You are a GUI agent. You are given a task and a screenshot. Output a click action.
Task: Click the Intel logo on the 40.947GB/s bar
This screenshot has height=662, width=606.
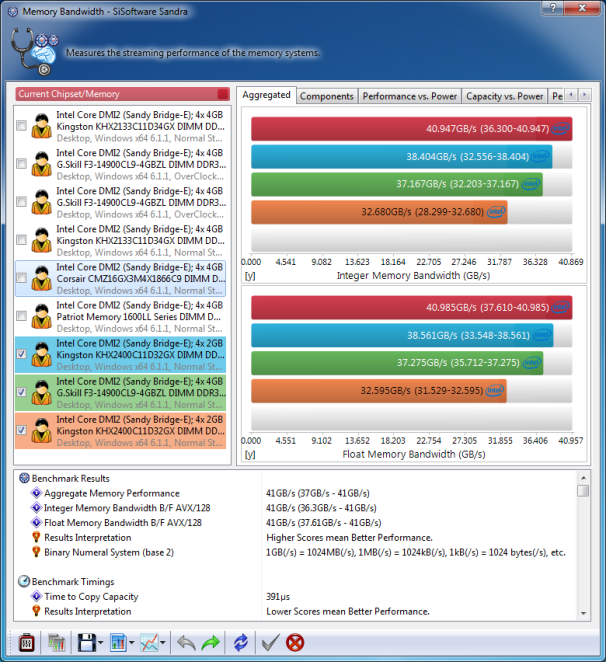coord(561,128)
